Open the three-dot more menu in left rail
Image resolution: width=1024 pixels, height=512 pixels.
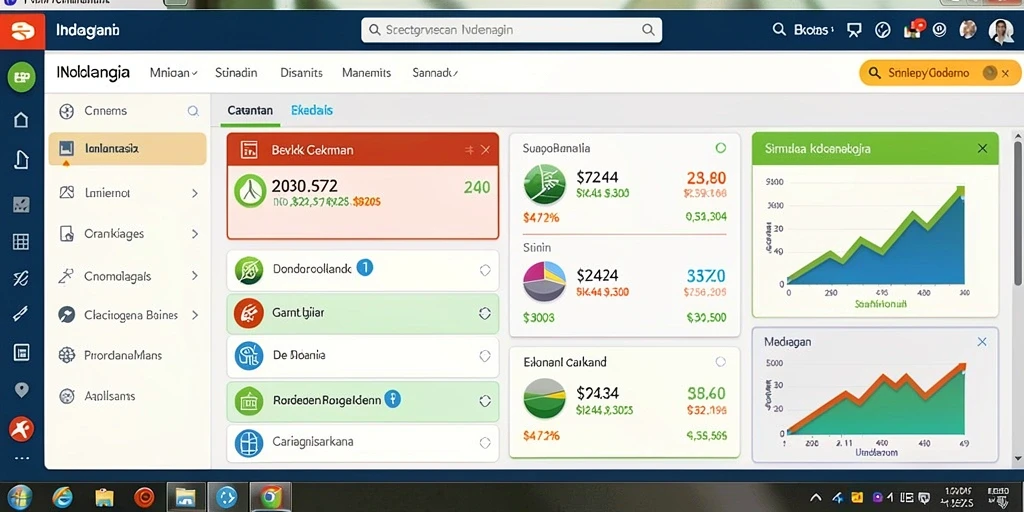[22, 458]
